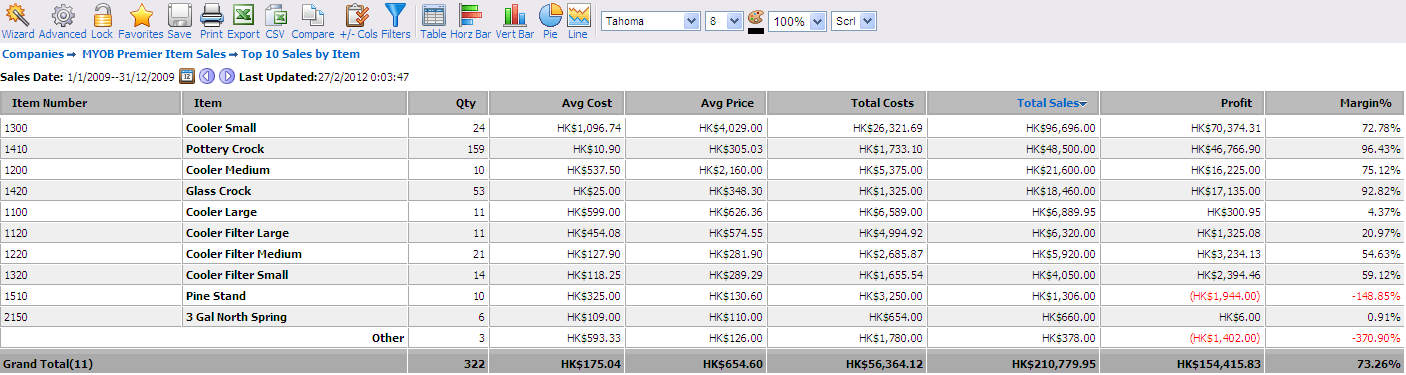Image resolution: width=1406 pixels, height=375 pixels.
Task: Sort by the Margin% column header
Action: [1335, 103]
